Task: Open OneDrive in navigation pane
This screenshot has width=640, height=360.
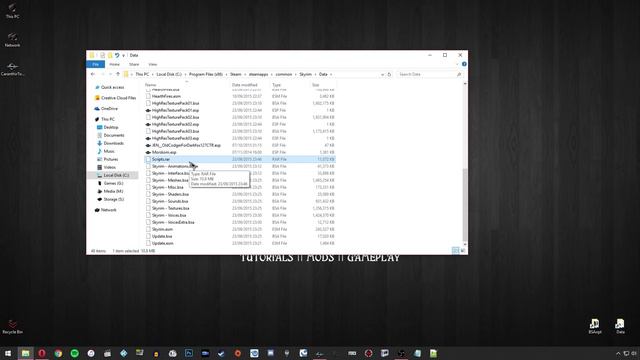Action: [x=109, y=109]
